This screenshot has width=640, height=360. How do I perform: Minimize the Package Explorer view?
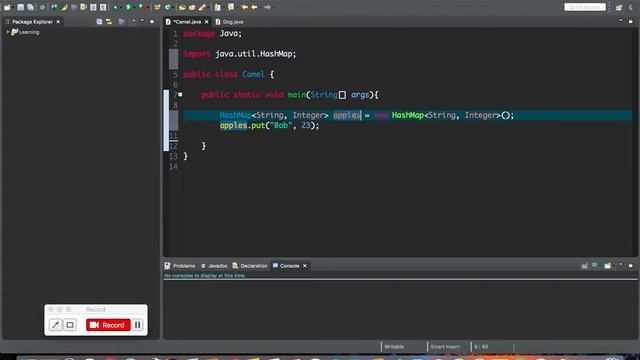(x=142, y=21)
